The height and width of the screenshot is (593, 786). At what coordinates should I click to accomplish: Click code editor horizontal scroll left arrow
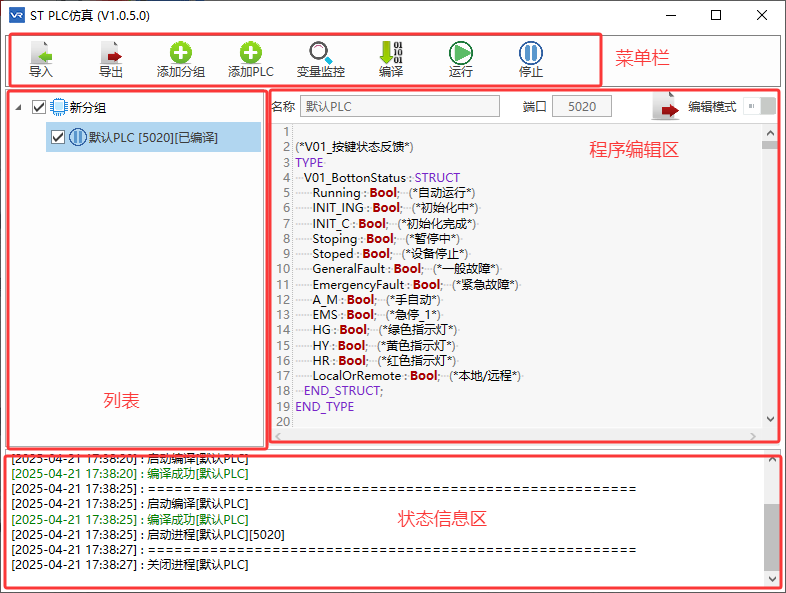tap(278, 436)
